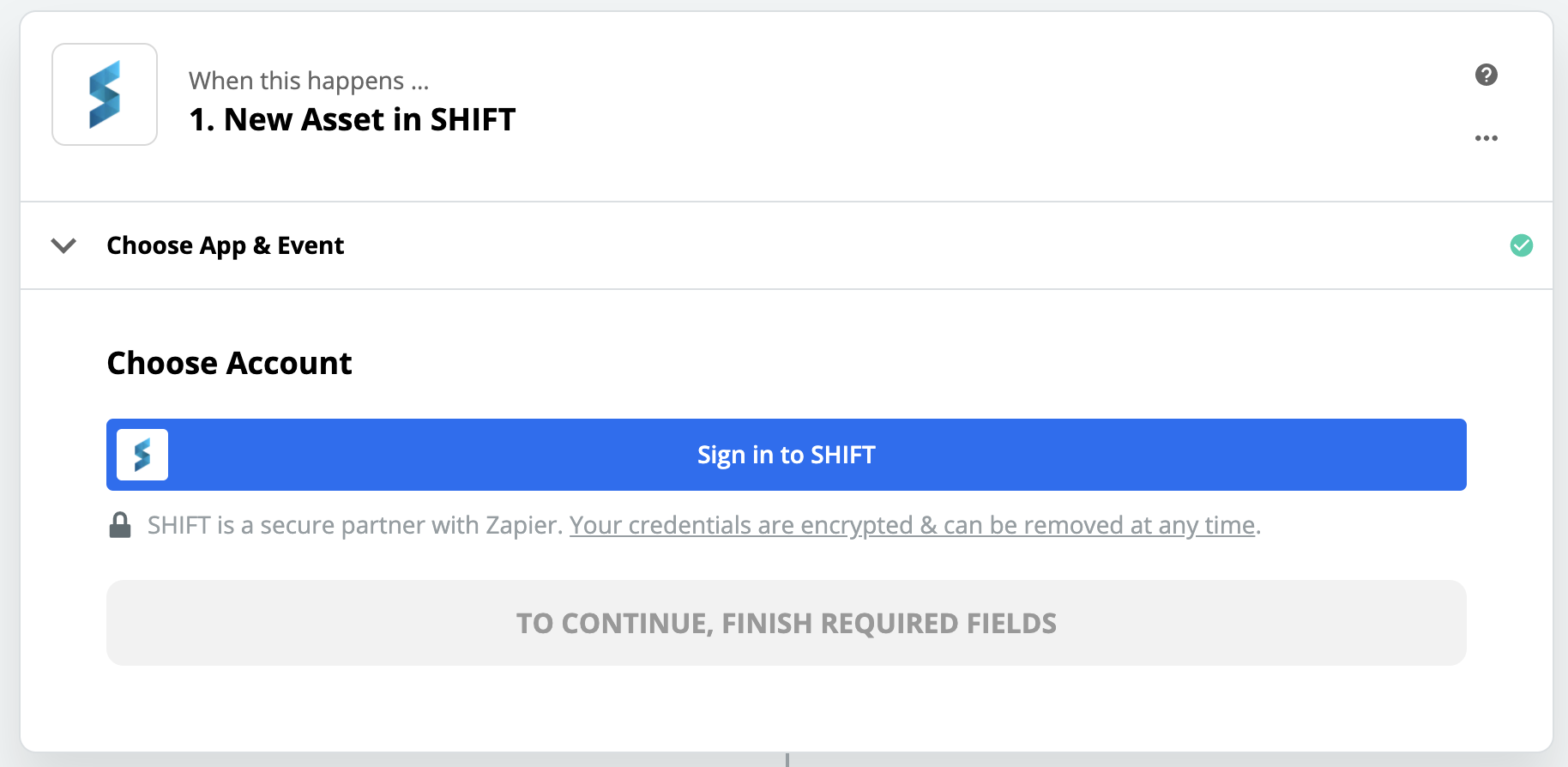Click step title 1. New Asset in SHIFT

tap(352, 120)
